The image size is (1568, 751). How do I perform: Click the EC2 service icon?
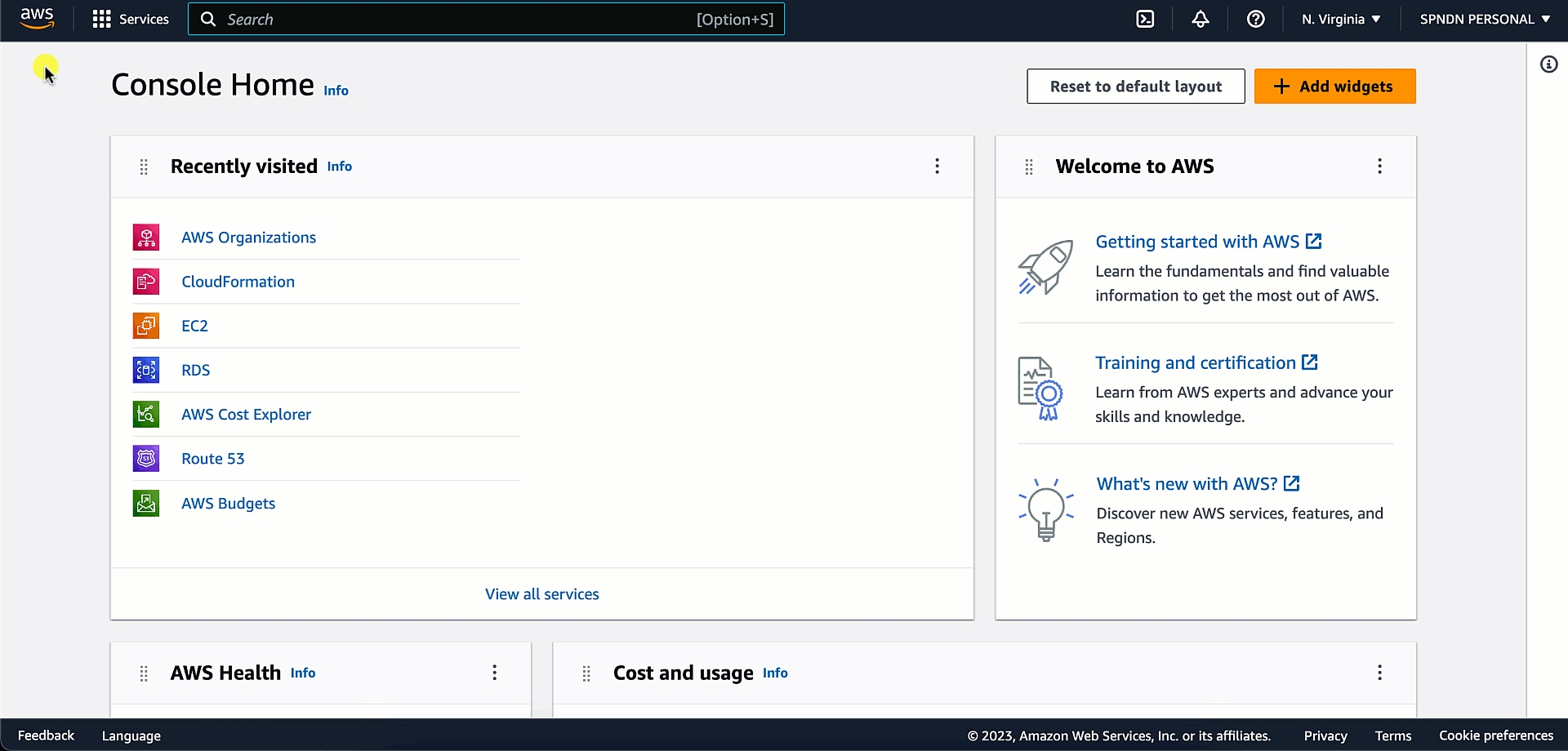tap(146, 326)
